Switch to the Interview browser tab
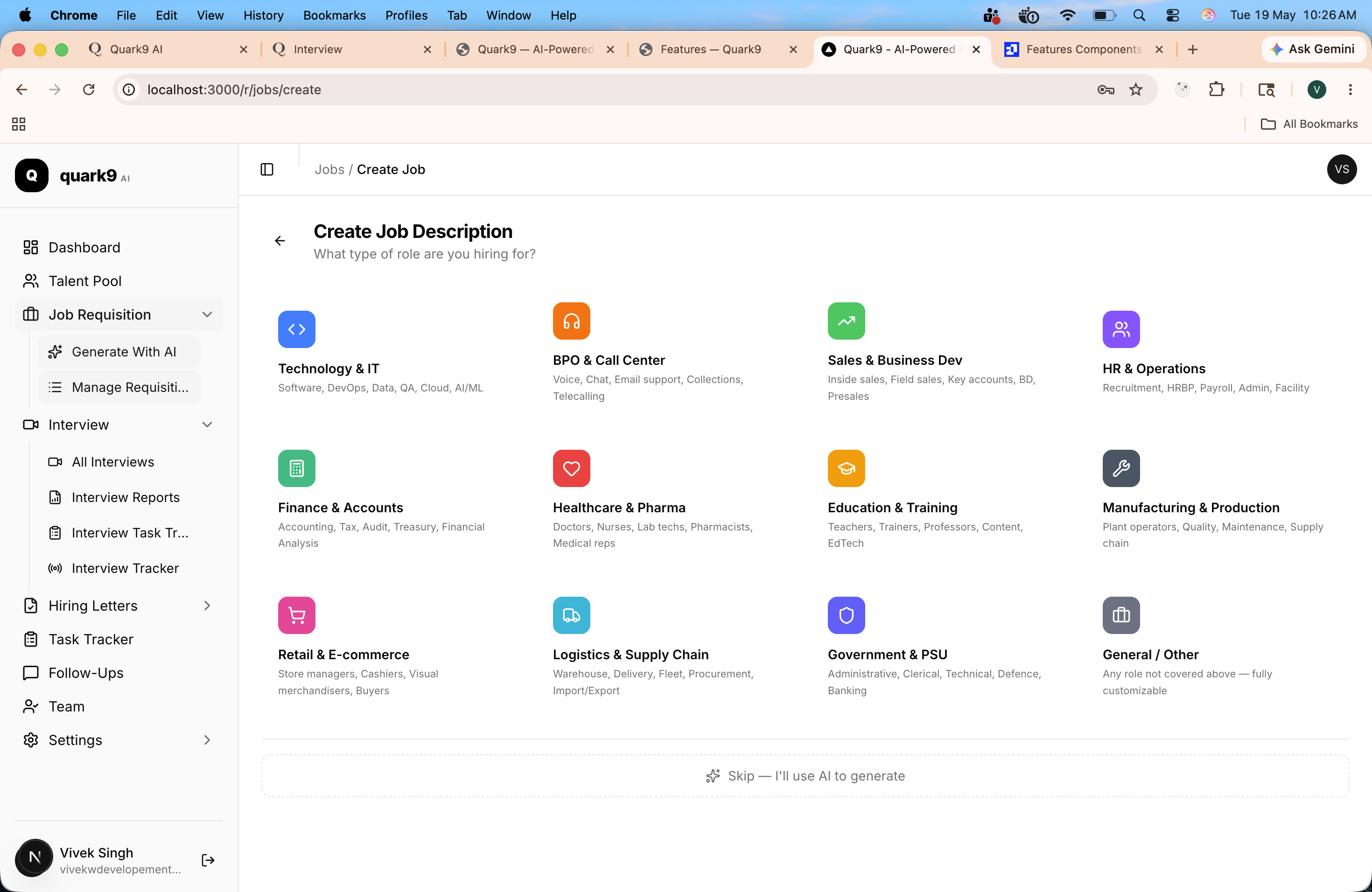This screenshot has width=1372, height=892. click(352, 49)
